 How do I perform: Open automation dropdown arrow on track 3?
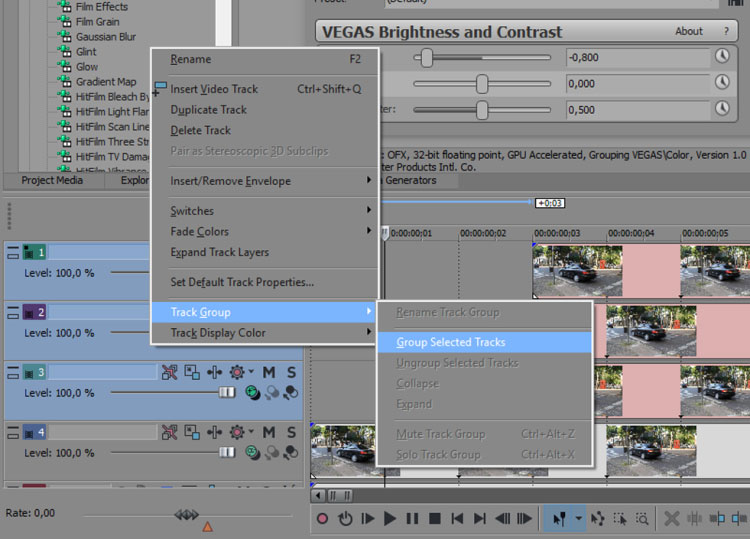[251, 372]
